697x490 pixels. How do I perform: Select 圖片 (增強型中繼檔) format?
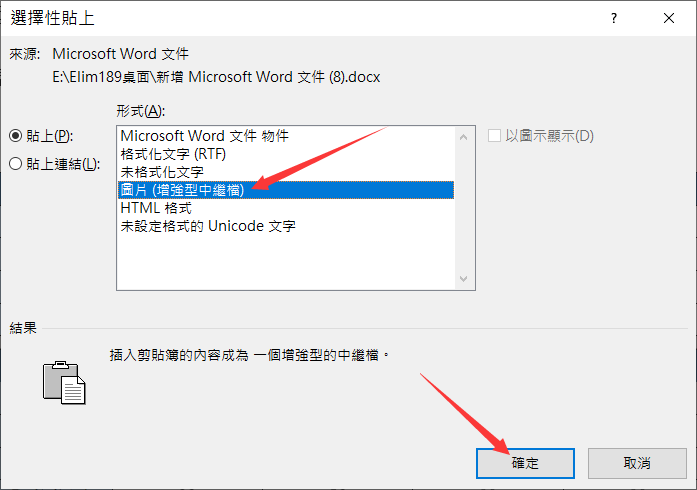[286, 190]
